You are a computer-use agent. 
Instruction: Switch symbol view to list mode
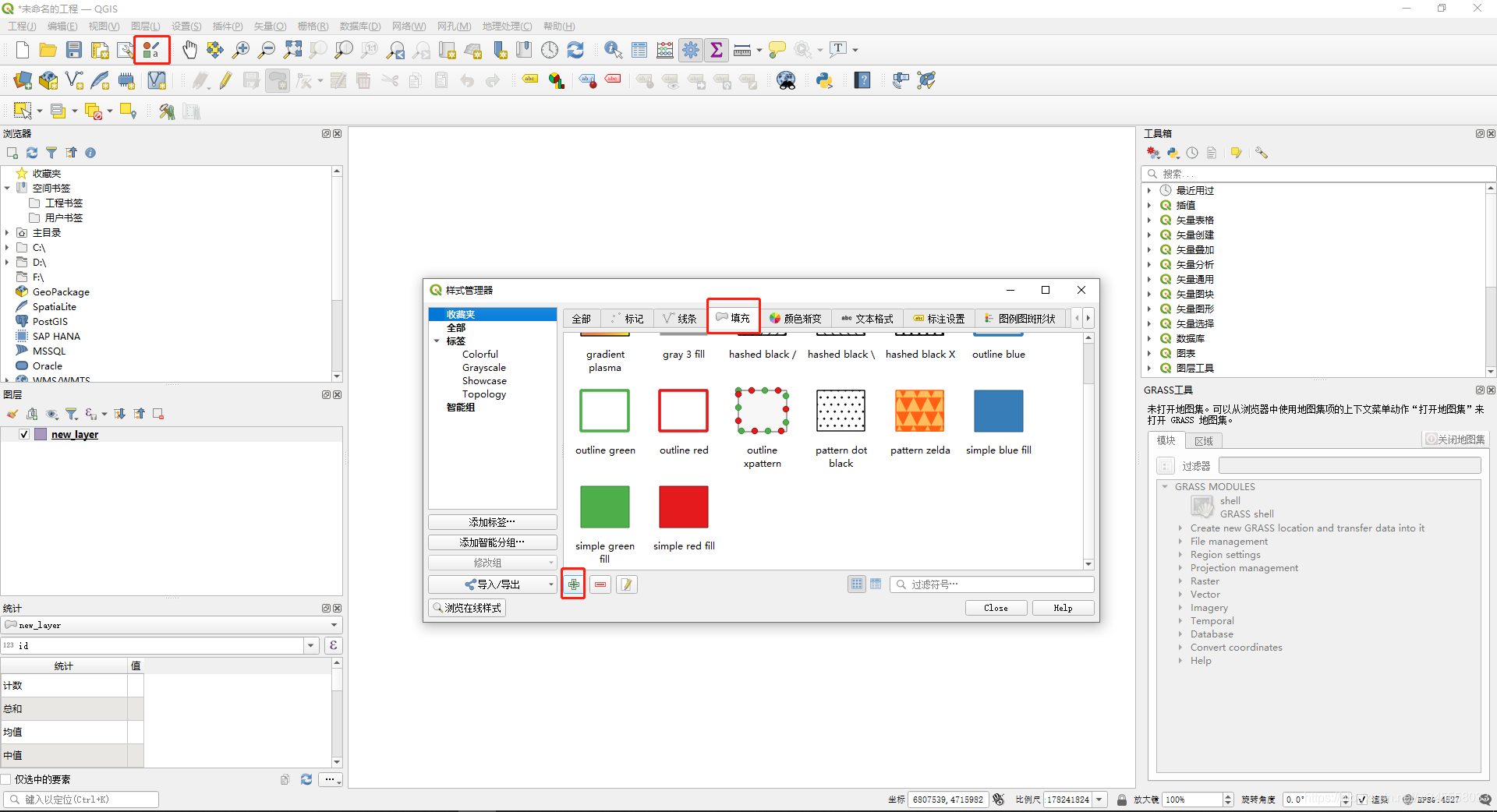click(x=876, y=584)
